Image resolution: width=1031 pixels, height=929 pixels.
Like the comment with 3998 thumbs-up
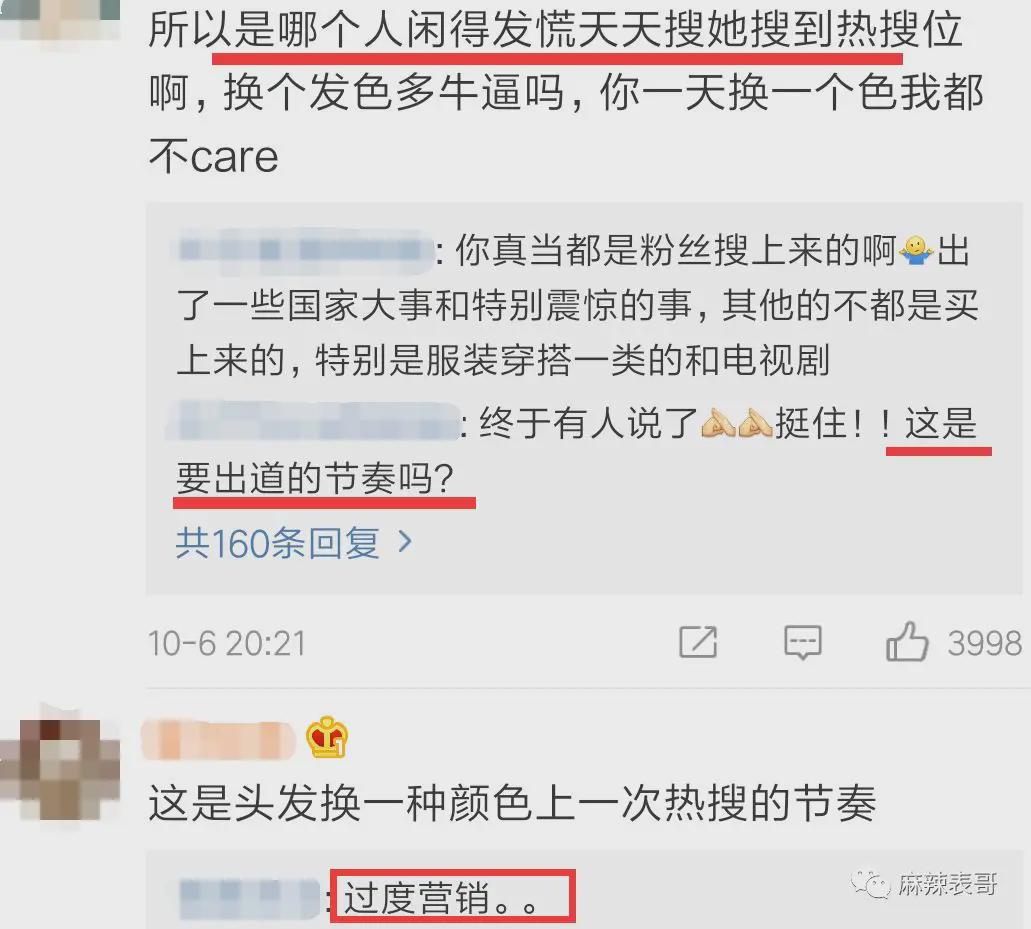click(907, 641)
